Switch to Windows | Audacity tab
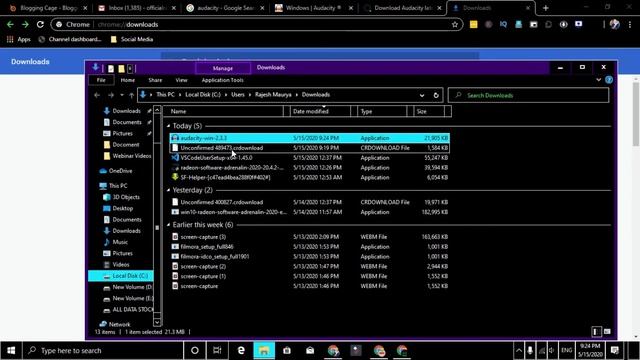The image size is (640, 360). click(x=313, y=8)
